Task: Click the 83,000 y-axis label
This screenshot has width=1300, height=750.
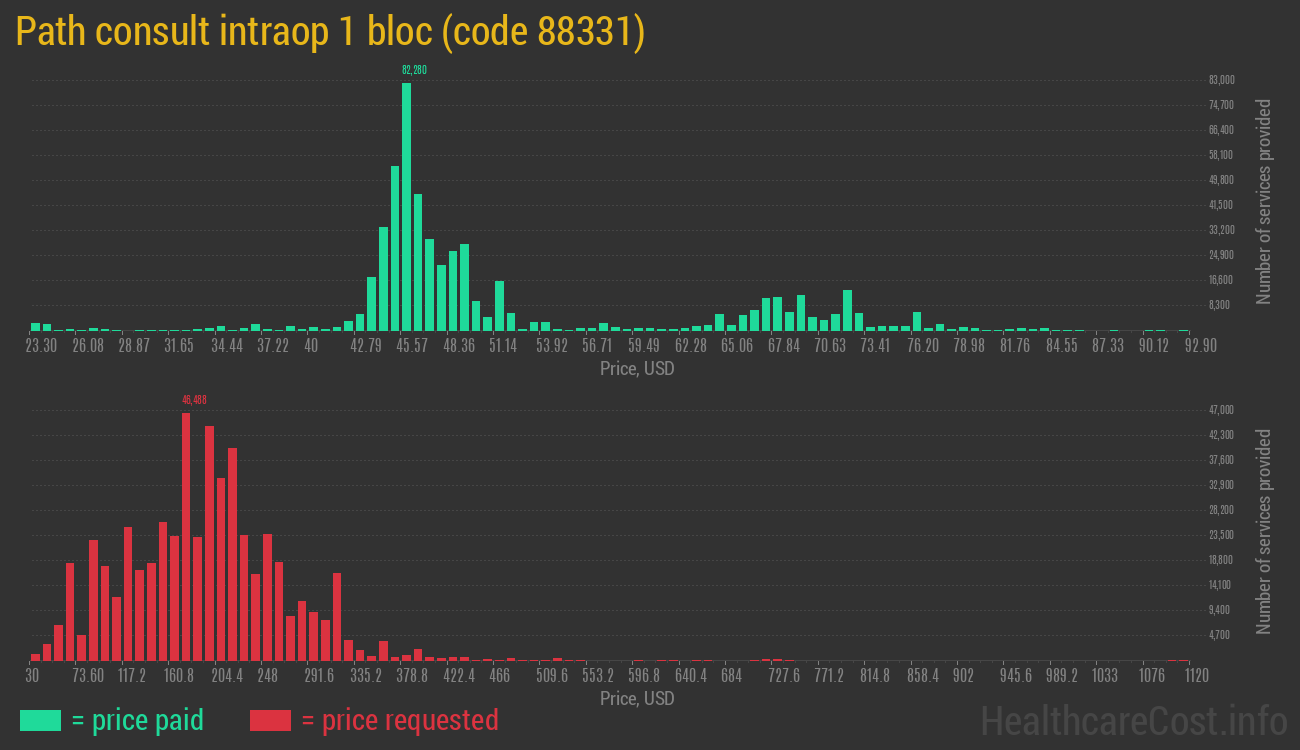Action: coord(1221,80)
